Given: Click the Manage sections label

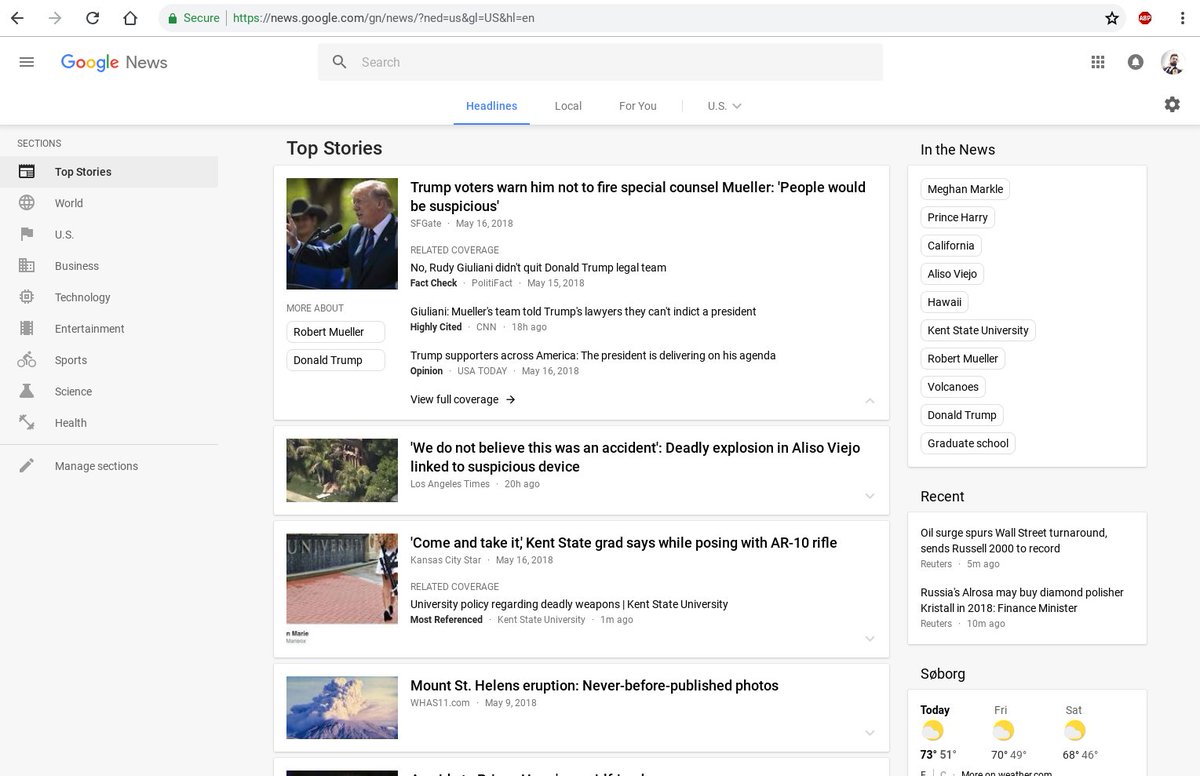Looking at the screenshot, I should click(x=96, y=466).
